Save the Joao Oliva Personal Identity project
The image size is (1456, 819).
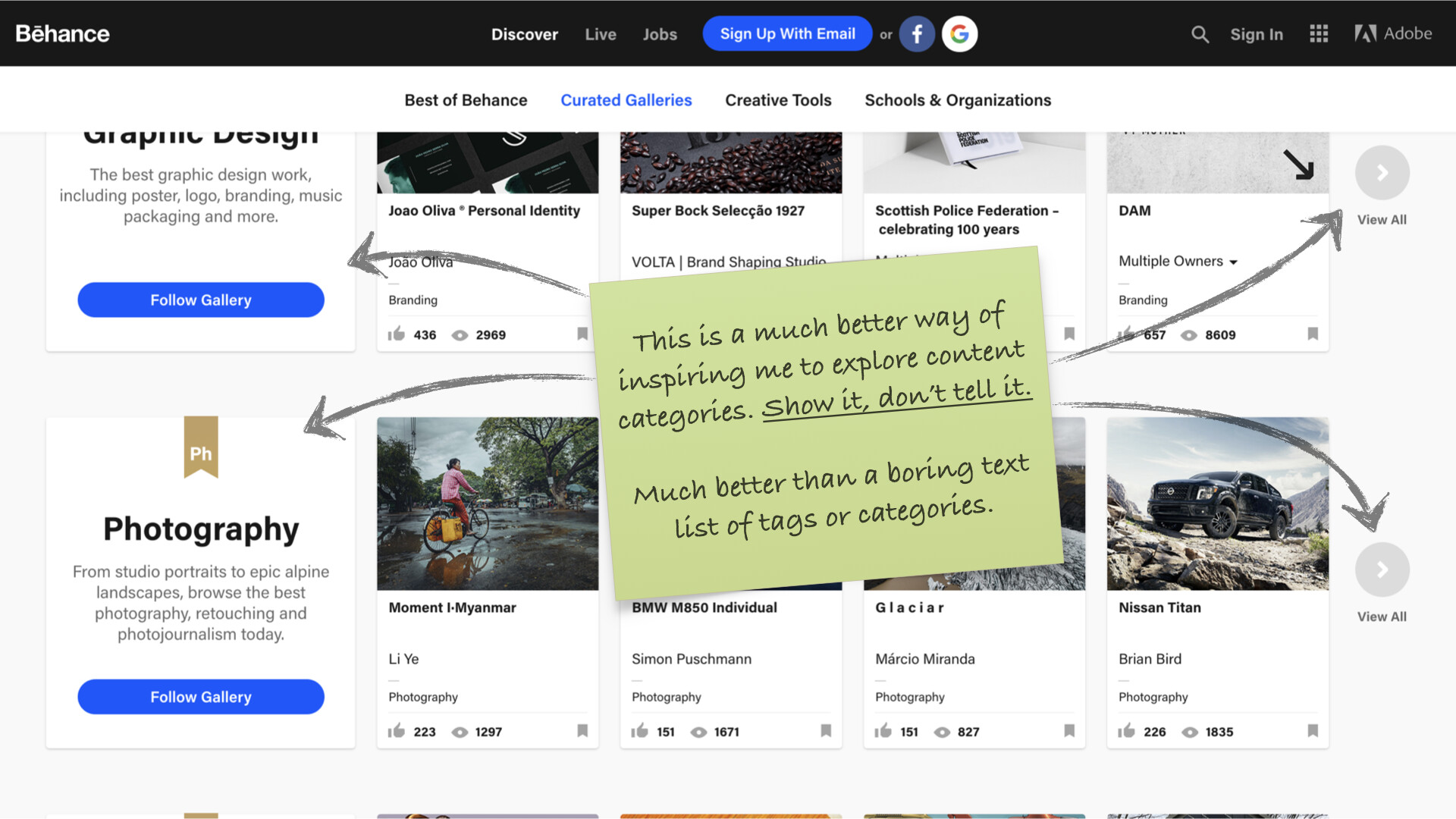click(582, 334)
